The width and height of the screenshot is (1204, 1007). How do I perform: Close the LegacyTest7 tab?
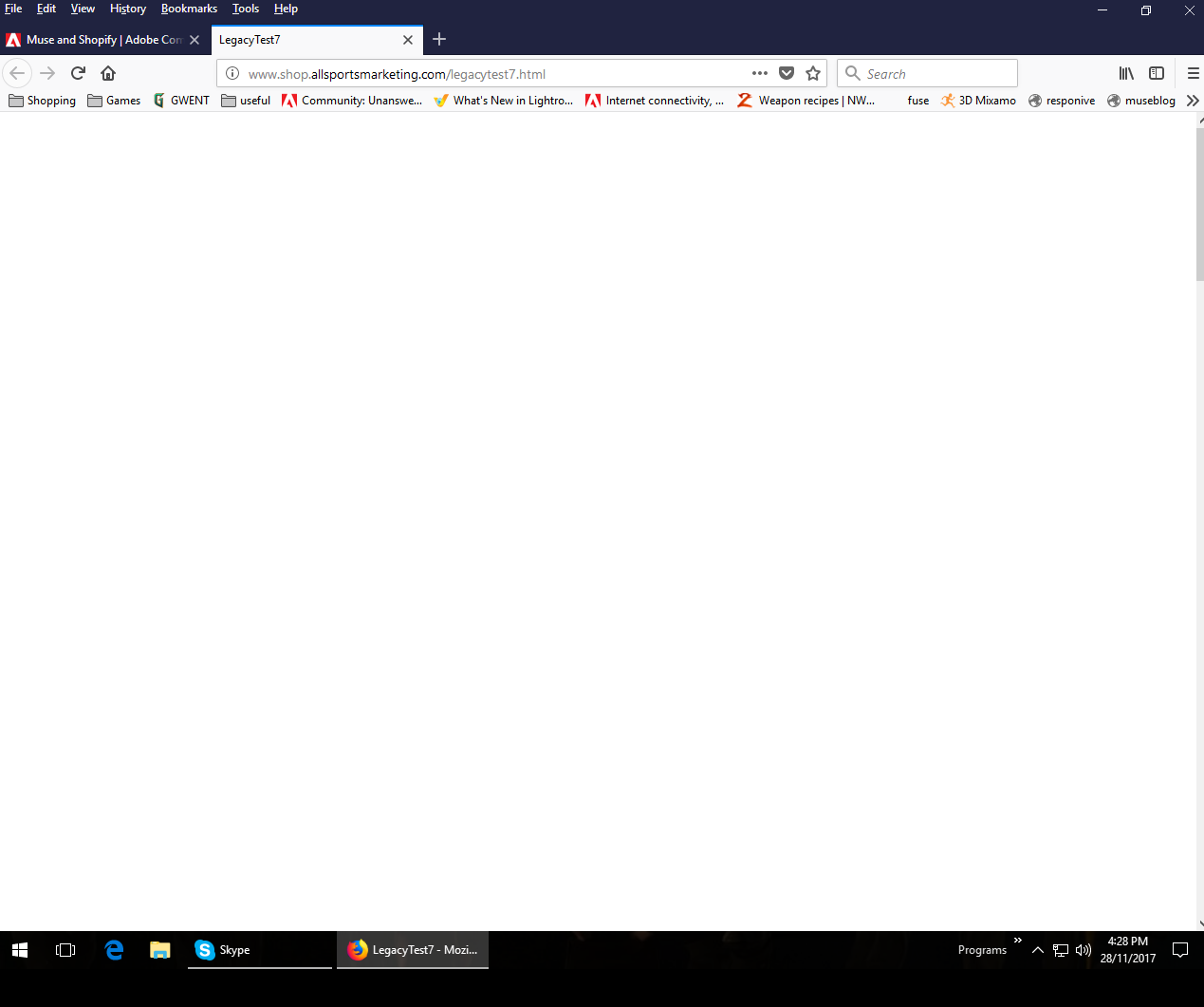(x=408, y=40)
